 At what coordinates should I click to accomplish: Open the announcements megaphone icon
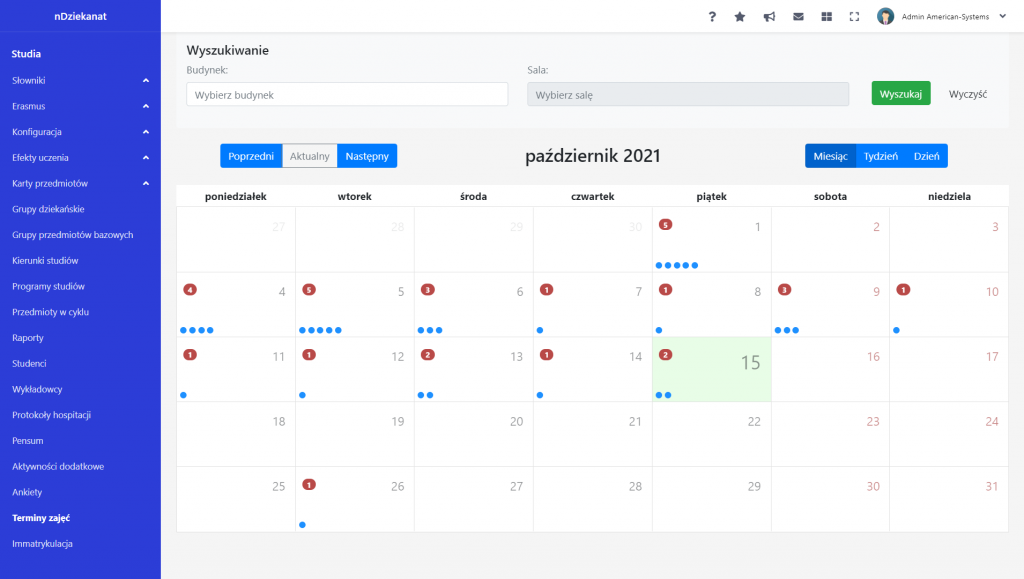(769, 16)
